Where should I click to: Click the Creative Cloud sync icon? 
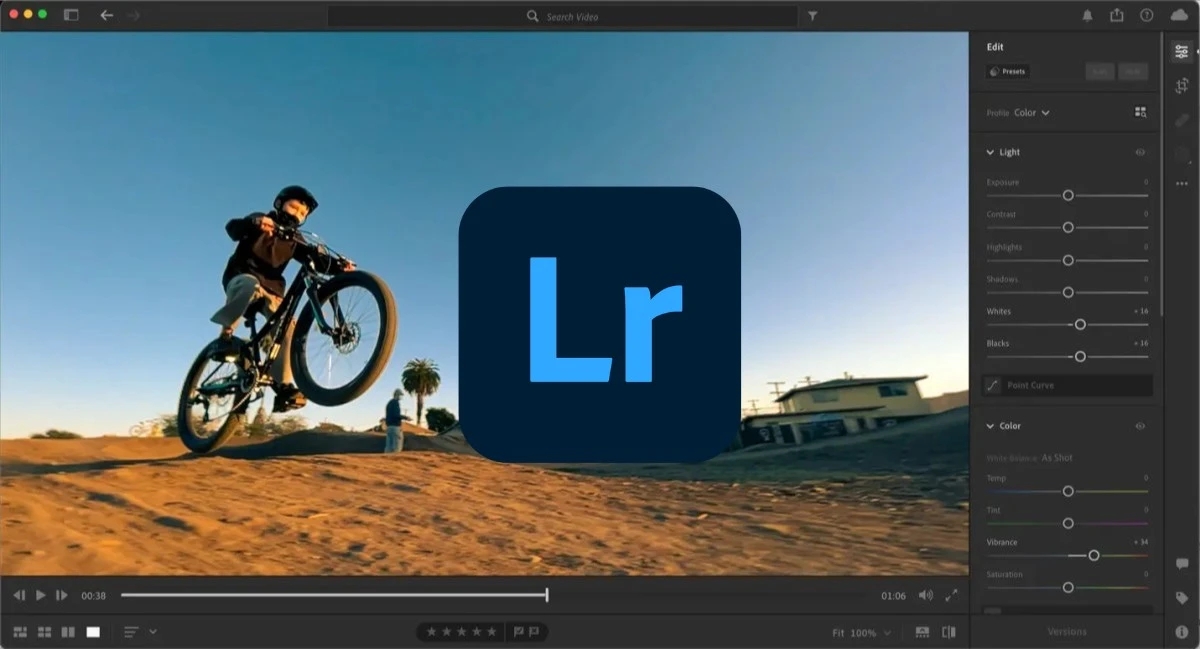coord(1178,16)
